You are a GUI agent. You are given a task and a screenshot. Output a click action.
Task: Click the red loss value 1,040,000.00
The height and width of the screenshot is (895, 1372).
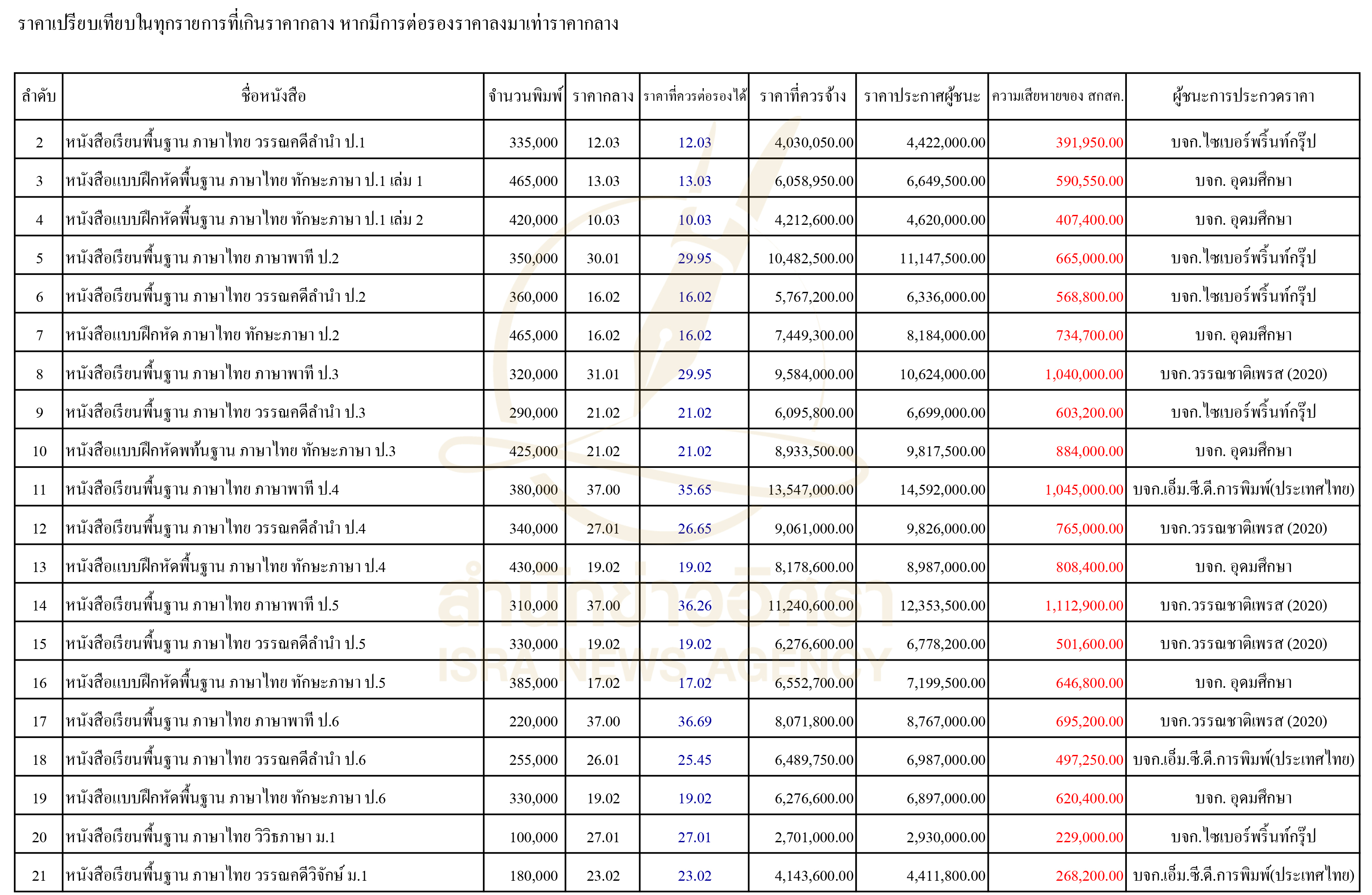1084,374
